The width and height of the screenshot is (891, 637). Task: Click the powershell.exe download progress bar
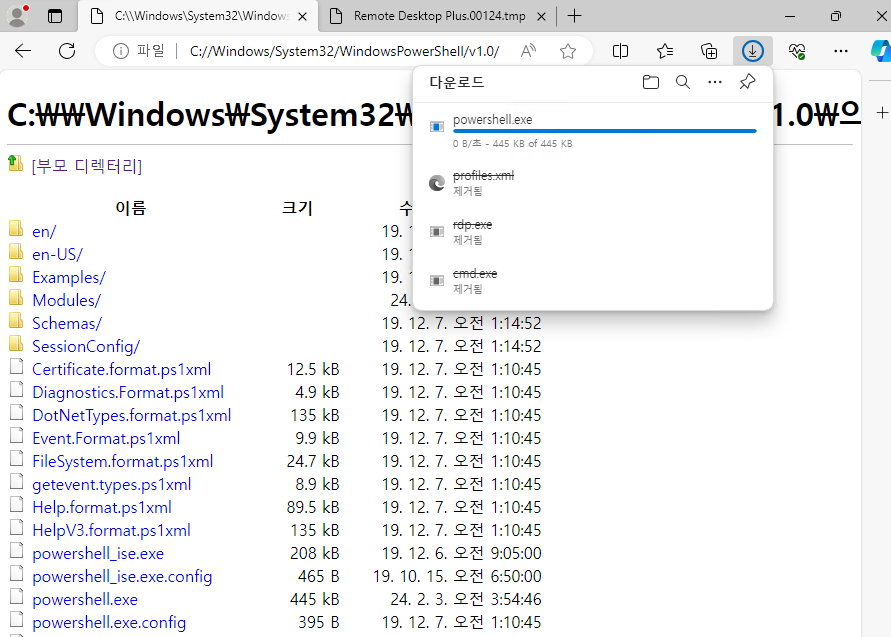[604, 131]
